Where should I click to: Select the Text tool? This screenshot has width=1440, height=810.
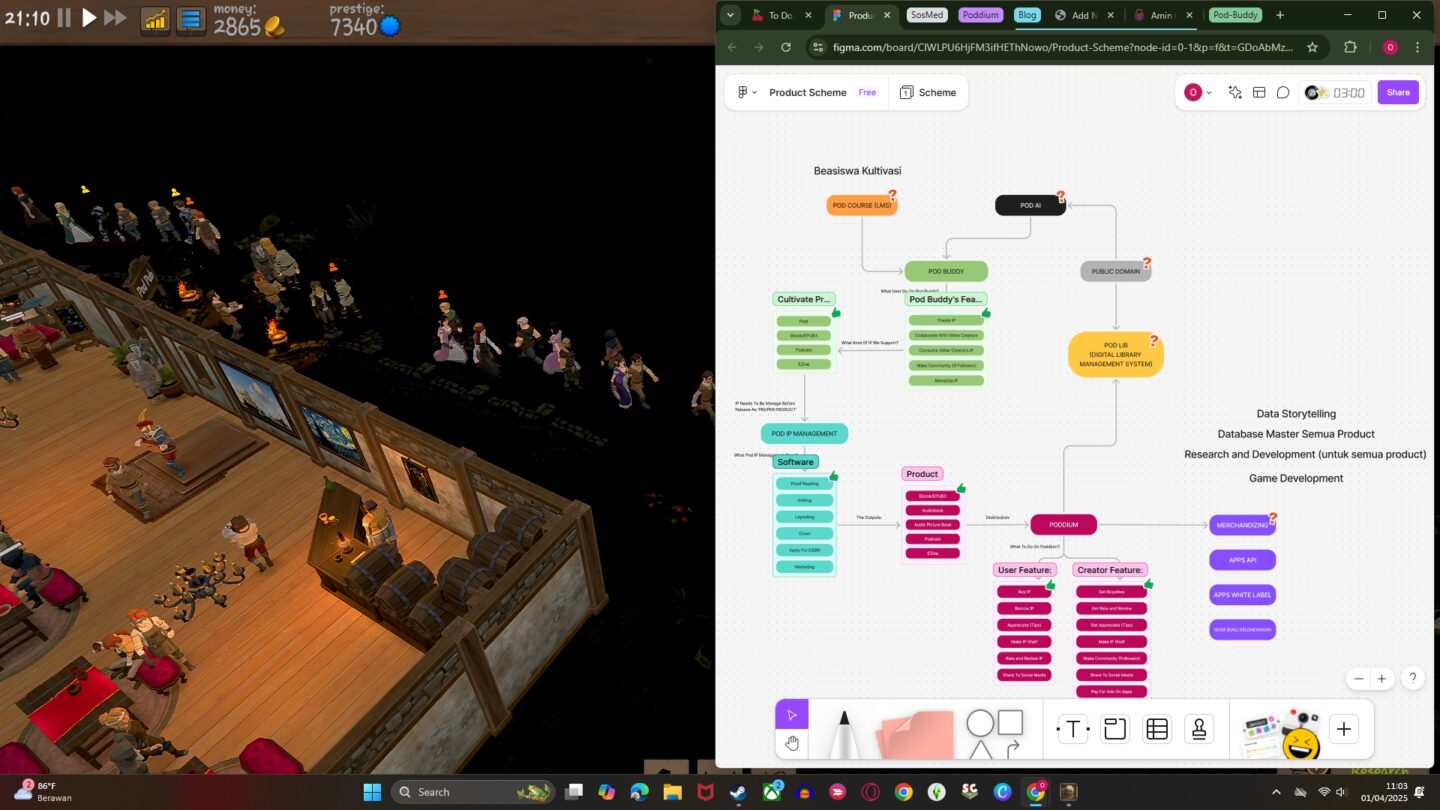[1073, 729]
